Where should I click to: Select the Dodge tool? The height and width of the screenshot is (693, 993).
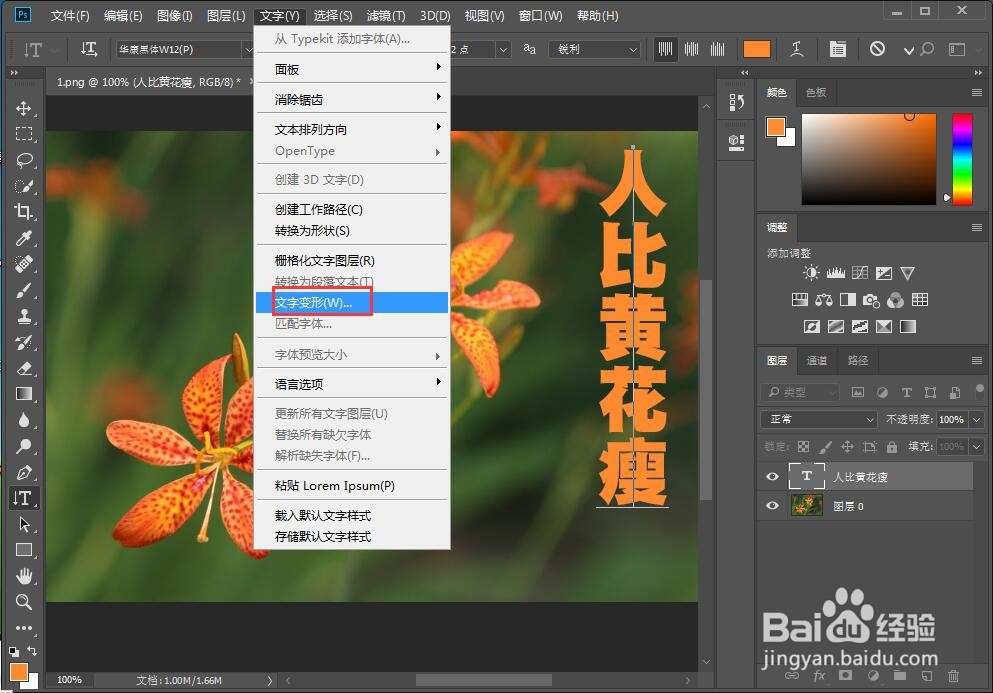[x=24, y=446]
